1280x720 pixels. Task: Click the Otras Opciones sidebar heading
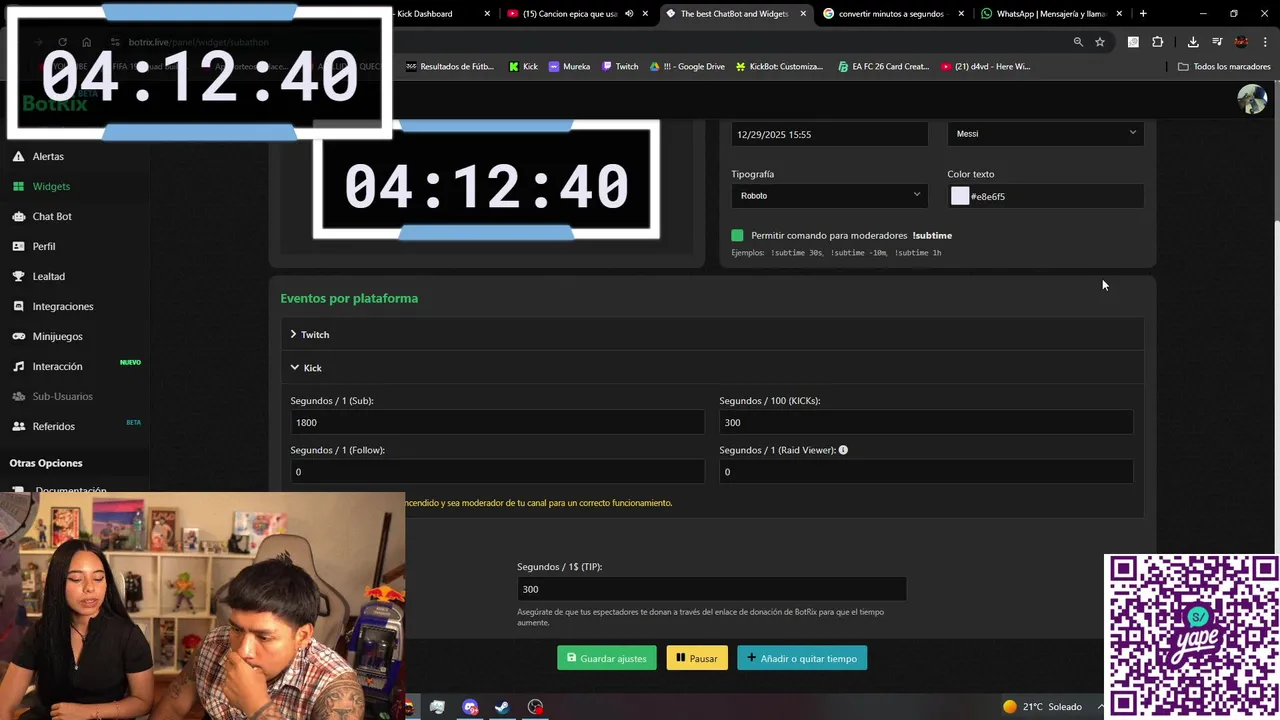[x=46, y=463]
